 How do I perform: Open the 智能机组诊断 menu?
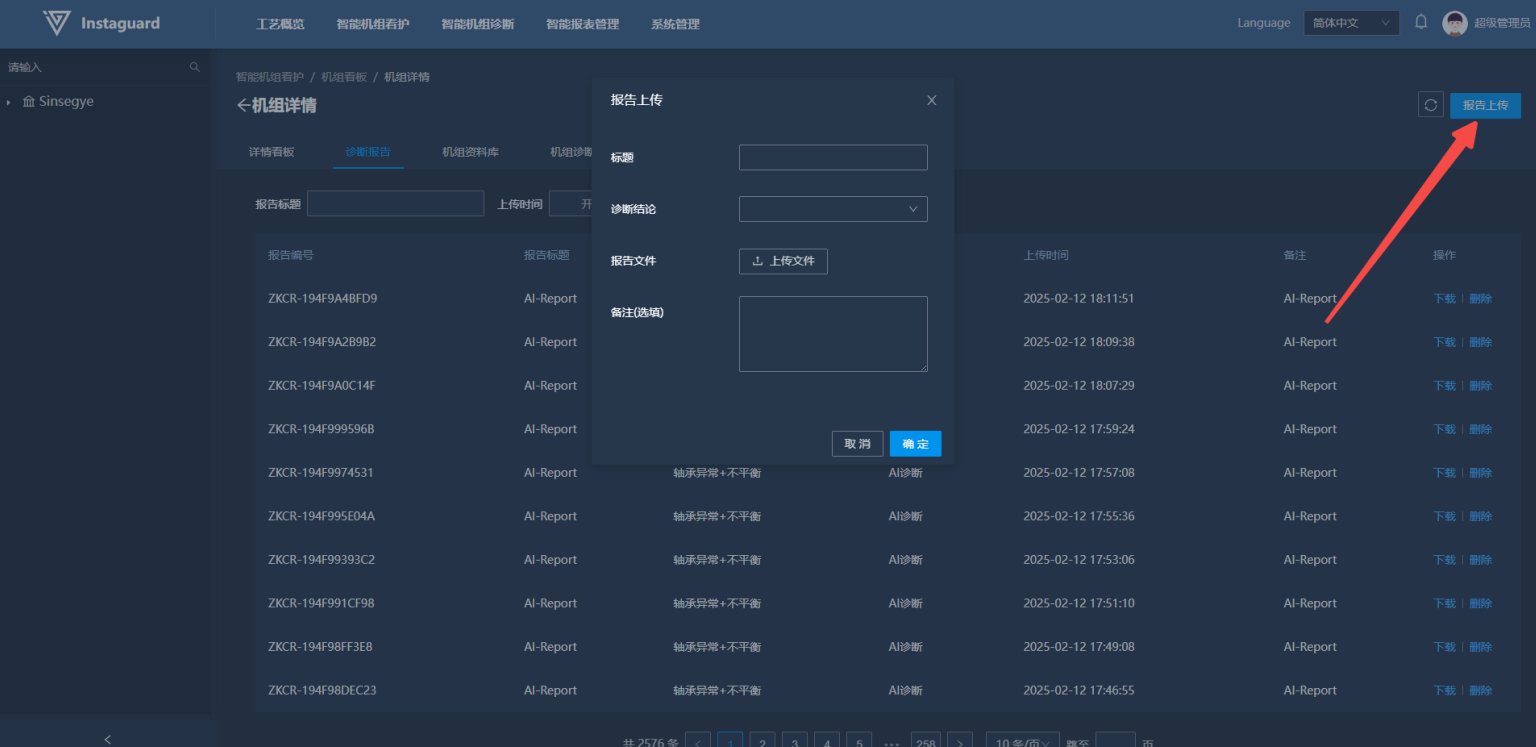(x=477, y=24)
